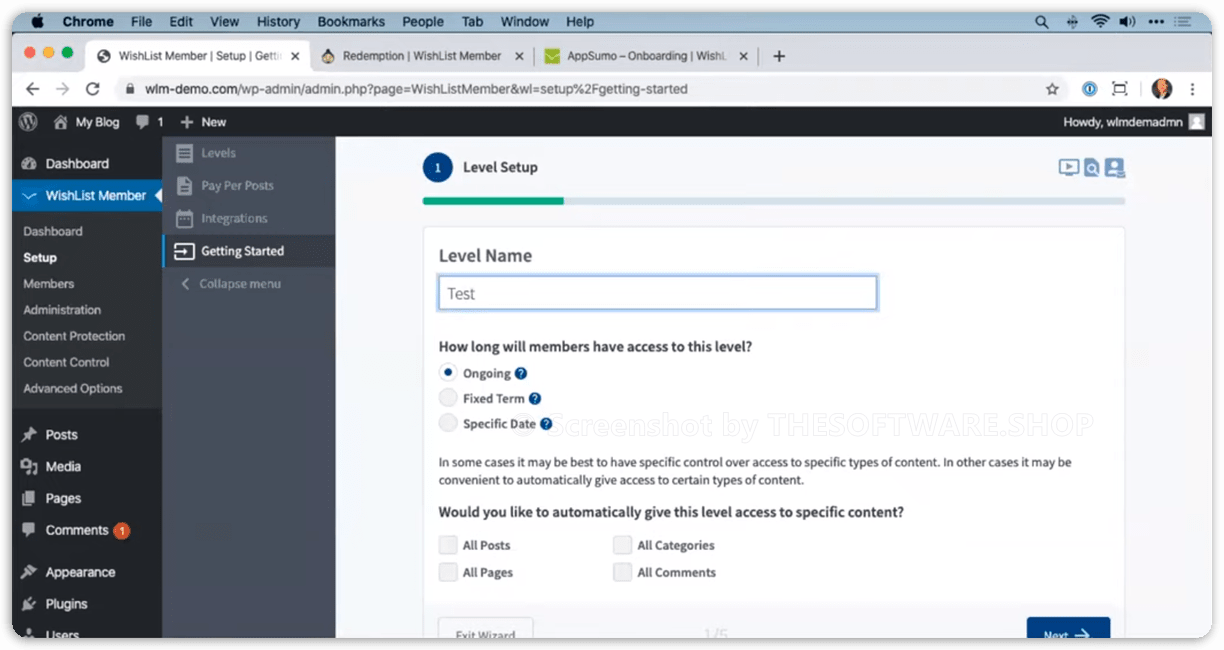Click the Level Setup progress bar
Screen dimensions: 1224x650
(774, 201)
